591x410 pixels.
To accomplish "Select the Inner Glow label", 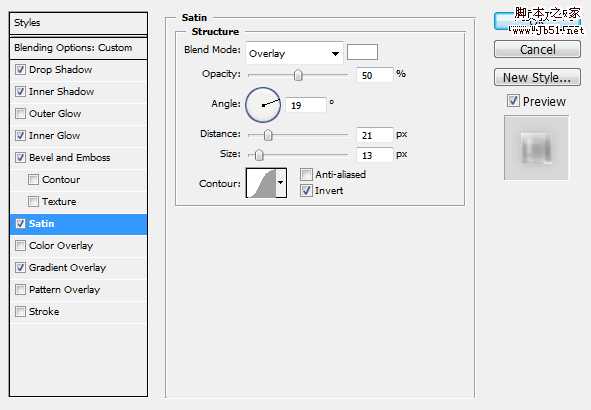I will [54, 136].
